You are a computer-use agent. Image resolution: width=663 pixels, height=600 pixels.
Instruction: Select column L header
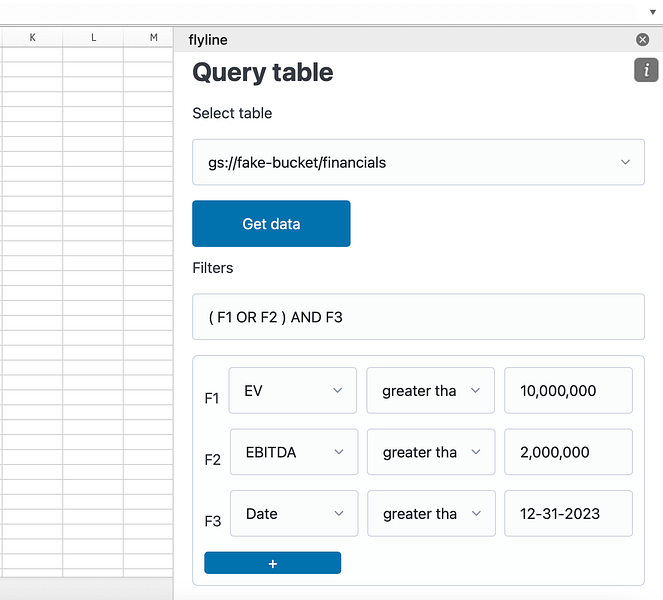coord(93,38)
